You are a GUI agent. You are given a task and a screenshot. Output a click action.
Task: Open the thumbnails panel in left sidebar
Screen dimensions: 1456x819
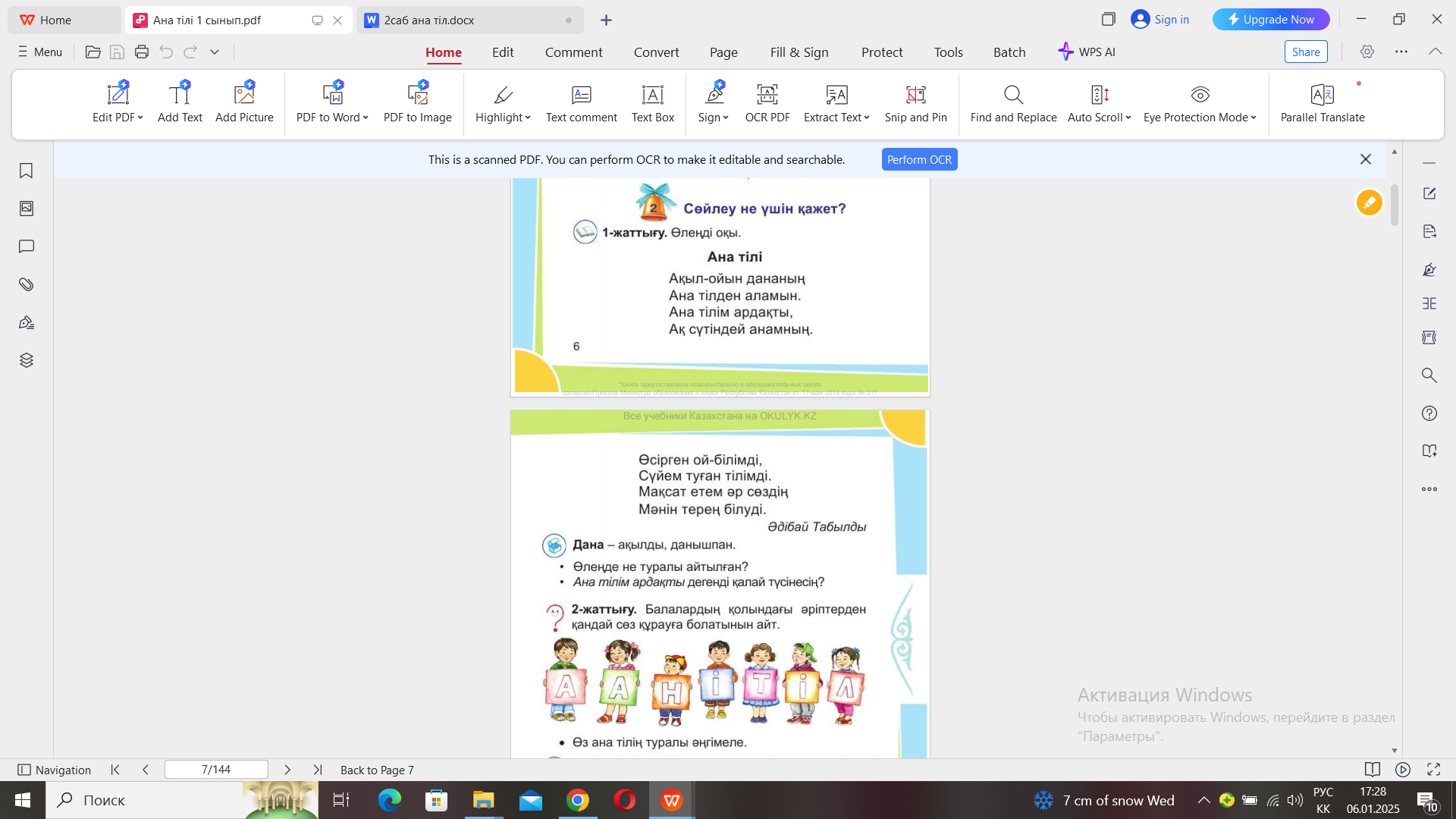(x=27, y=209)
